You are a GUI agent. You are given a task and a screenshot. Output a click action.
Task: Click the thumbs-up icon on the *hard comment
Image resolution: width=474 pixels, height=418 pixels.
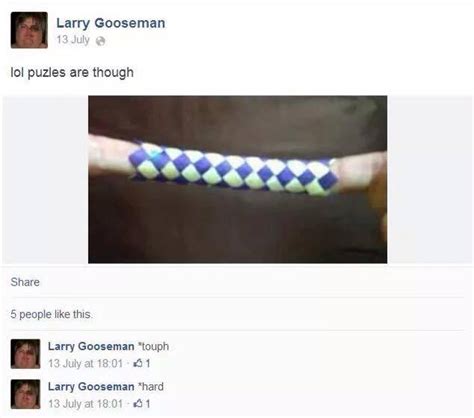(138, 404)
